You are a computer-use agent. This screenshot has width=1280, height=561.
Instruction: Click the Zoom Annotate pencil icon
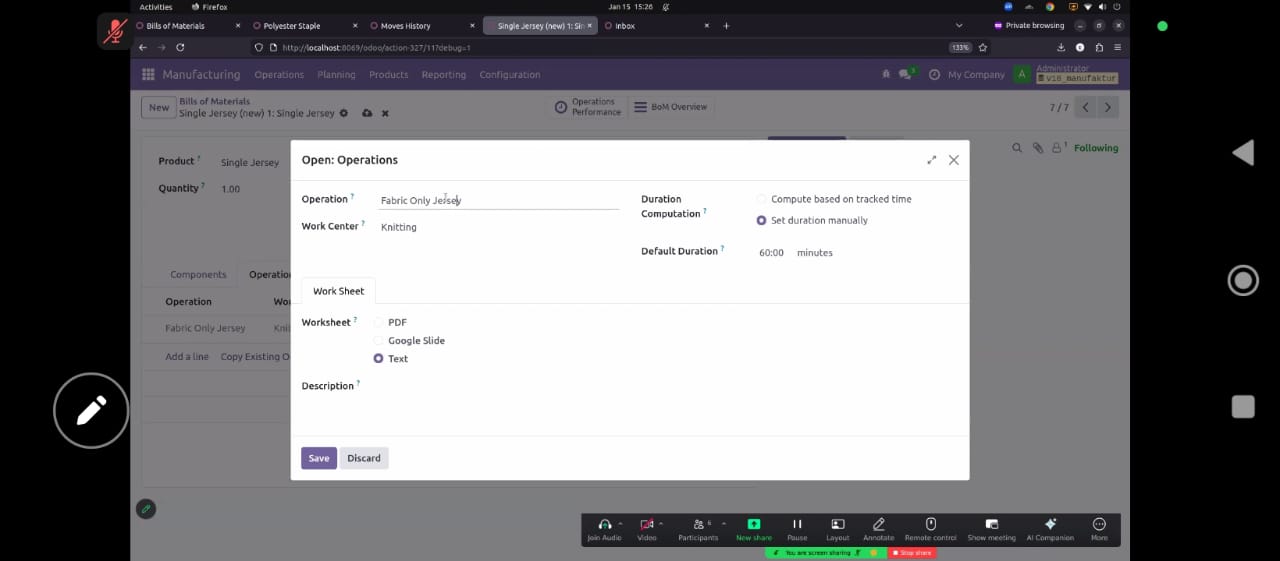[x=879, y=525]
